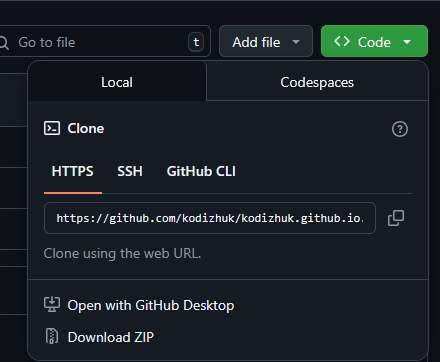Viewport: 440px width, 362px height.
Task: Click the terminal icon beside Clone
Action: click(52, 128)
